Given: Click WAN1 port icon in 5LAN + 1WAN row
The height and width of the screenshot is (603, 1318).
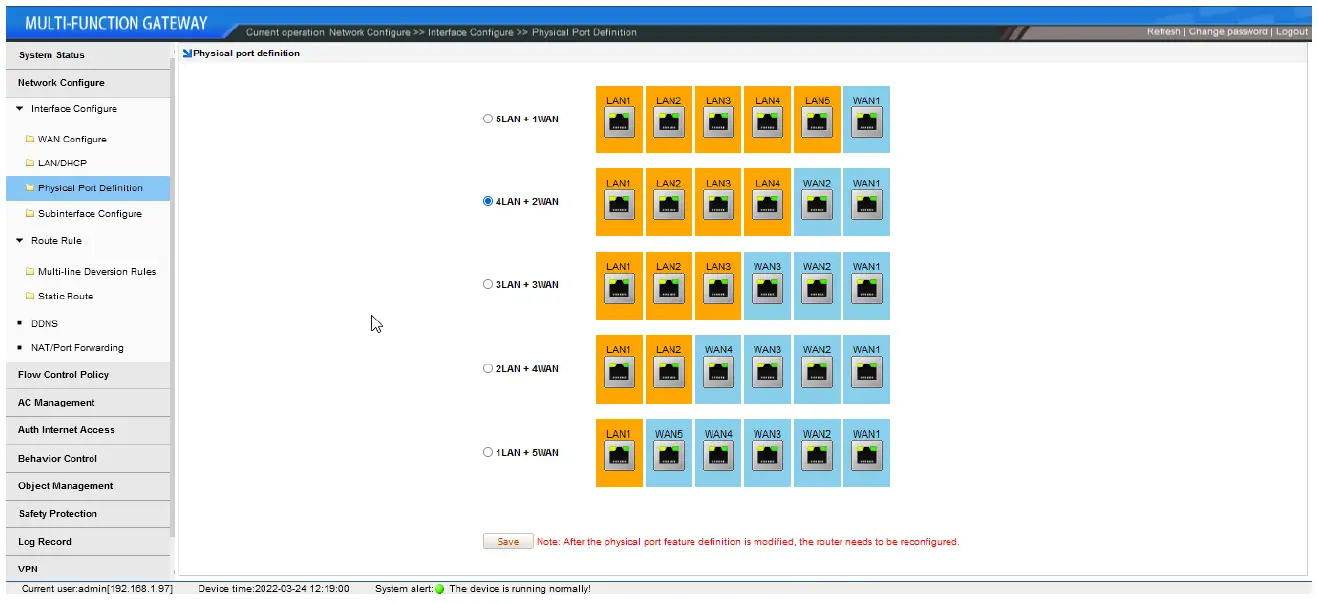Looking at the screenshot, I should point(866,123).
